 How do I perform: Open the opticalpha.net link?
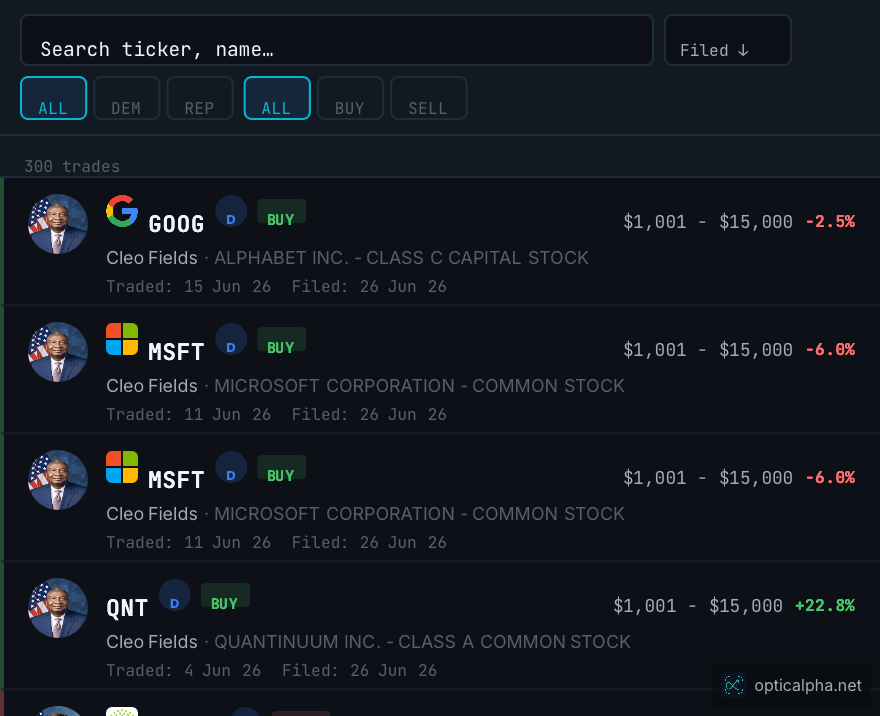click(x=808, y=685)
